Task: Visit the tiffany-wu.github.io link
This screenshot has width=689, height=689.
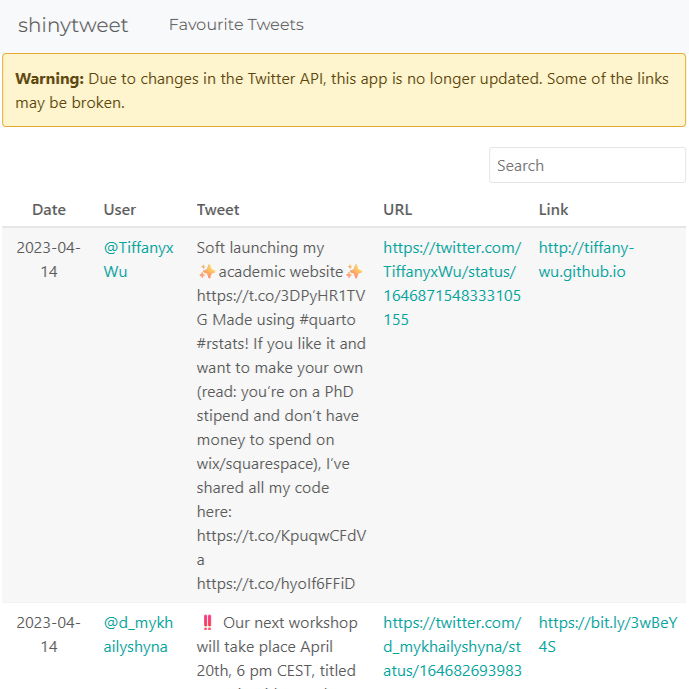Action: click(x=586, y=259)
